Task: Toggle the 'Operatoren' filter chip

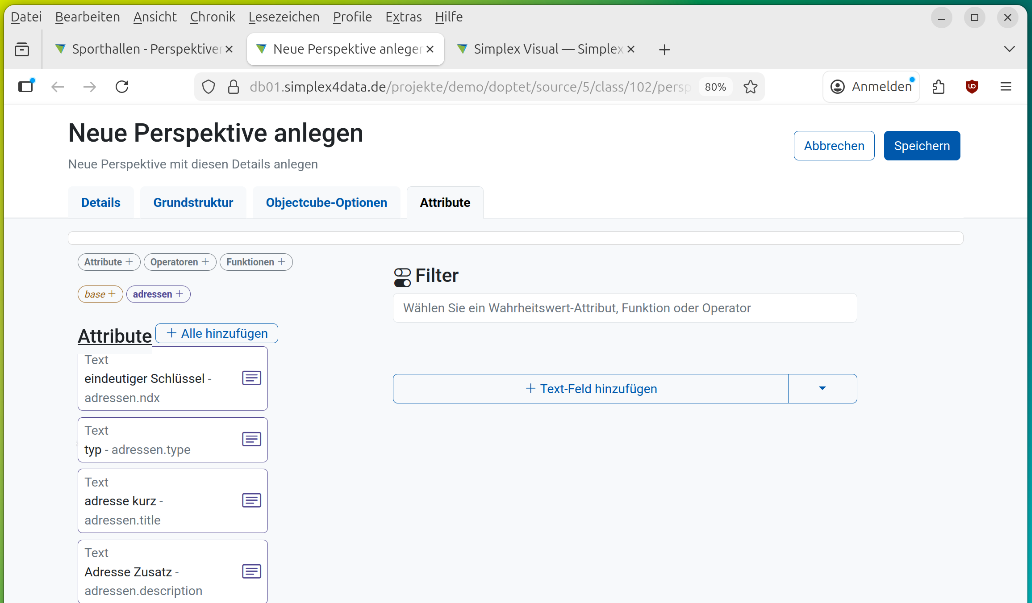Action: 180,262
